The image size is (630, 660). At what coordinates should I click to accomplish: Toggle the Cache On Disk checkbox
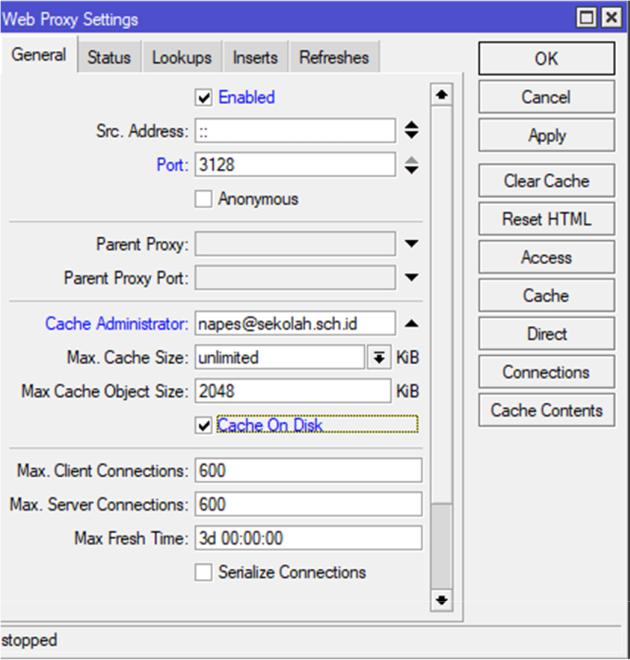[204, 425]
